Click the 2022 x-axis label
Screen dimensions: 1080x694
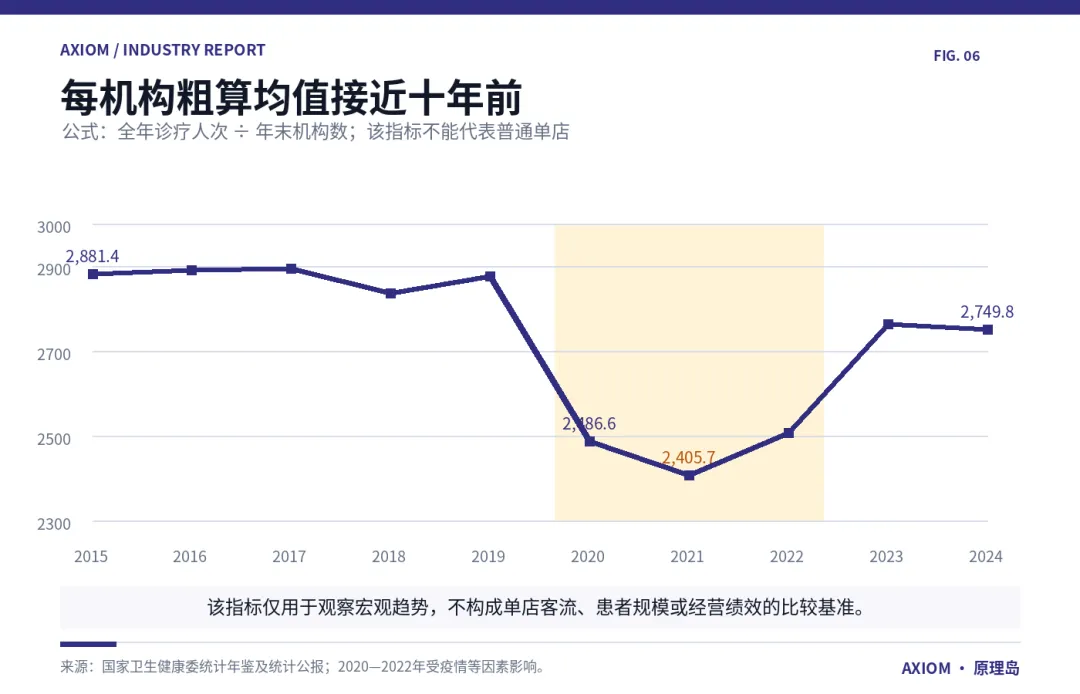coord(787,556)
